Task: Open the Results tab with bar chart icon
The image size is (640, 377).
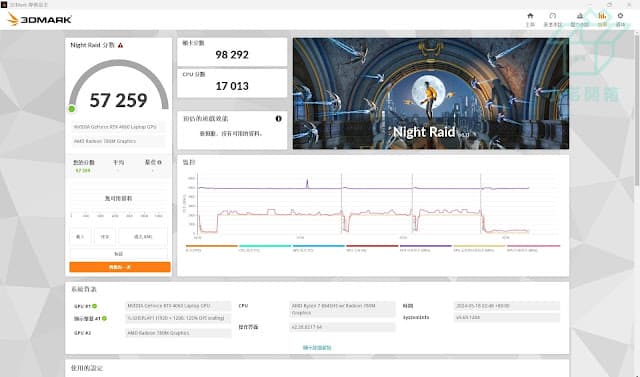Action: click(602, 19)
